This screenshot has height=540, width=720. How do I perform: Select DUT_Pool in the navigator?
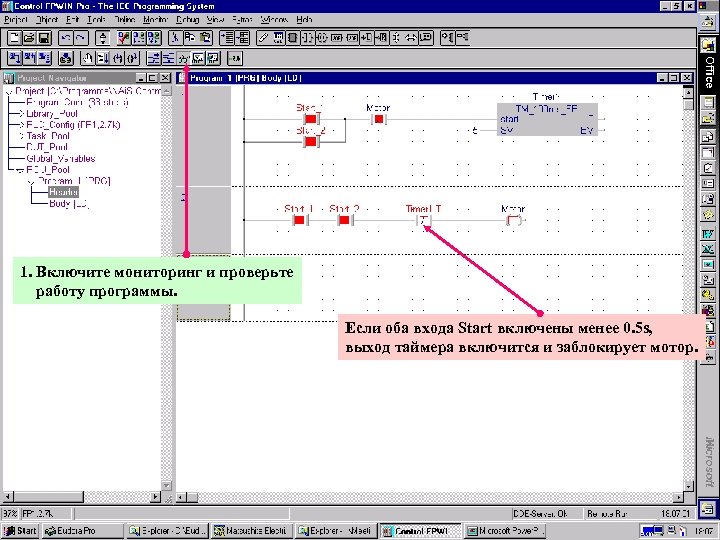pyautogui.click(x=47, y=147)
